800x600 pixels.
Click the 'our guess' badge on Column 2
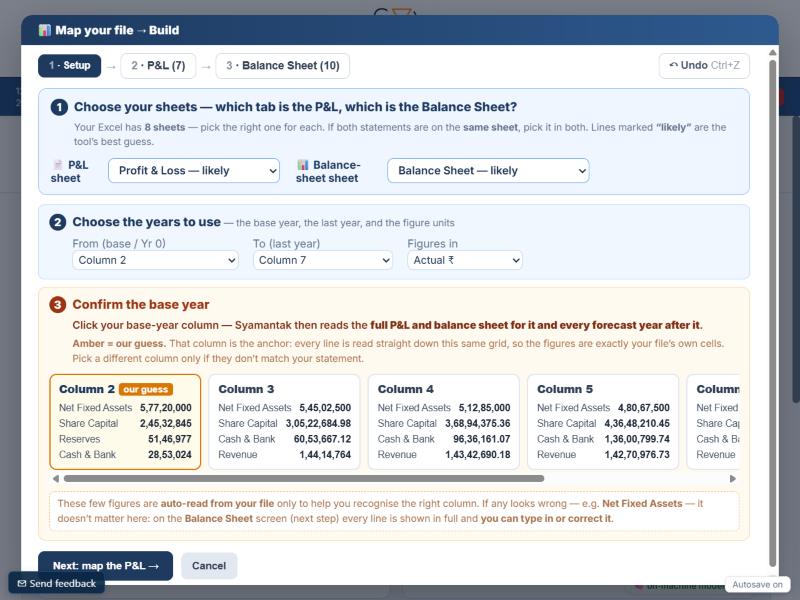[x=146, y=389]
